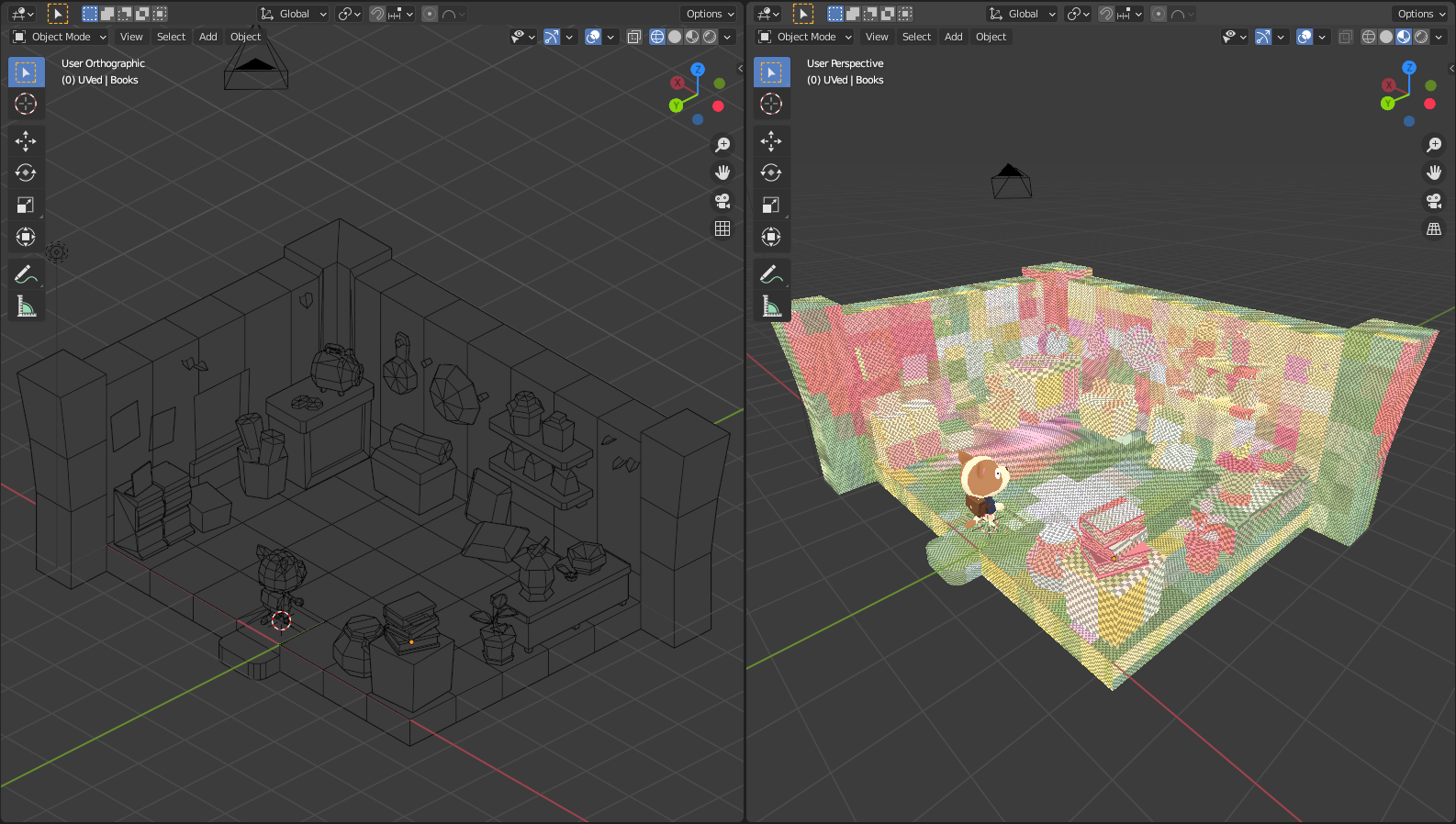Select the Measure tool in left viewport
The image size is (1456, 824).
(x=26, y=306)
